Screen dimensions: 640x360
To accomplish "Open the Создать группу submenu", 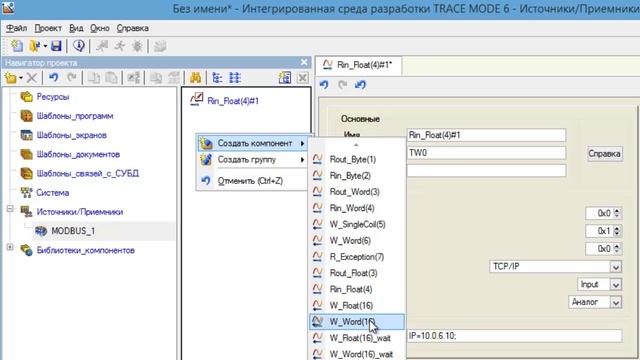I will (253, 160).
